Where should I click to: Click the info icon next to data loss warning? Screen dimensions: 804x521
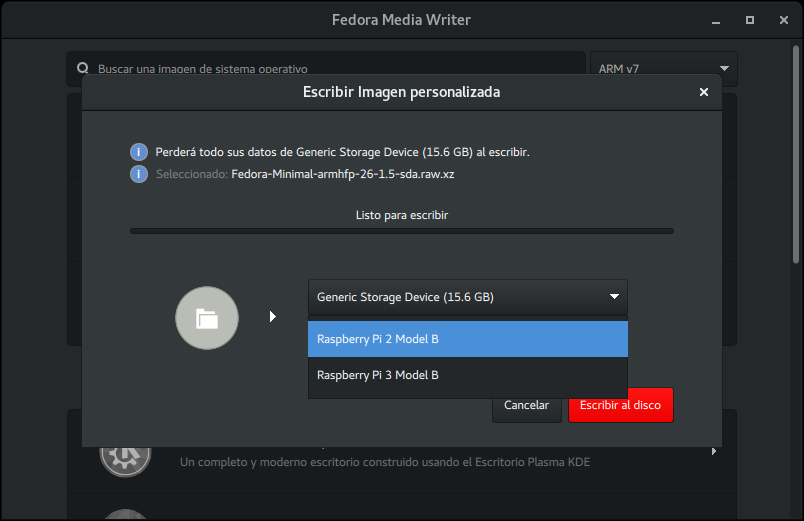(x=138, y=152)
